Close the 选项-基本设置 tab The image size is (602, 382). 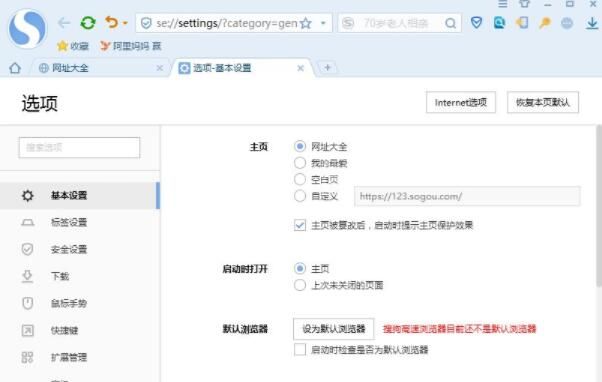pyautogui.click(x=301, y=68)
